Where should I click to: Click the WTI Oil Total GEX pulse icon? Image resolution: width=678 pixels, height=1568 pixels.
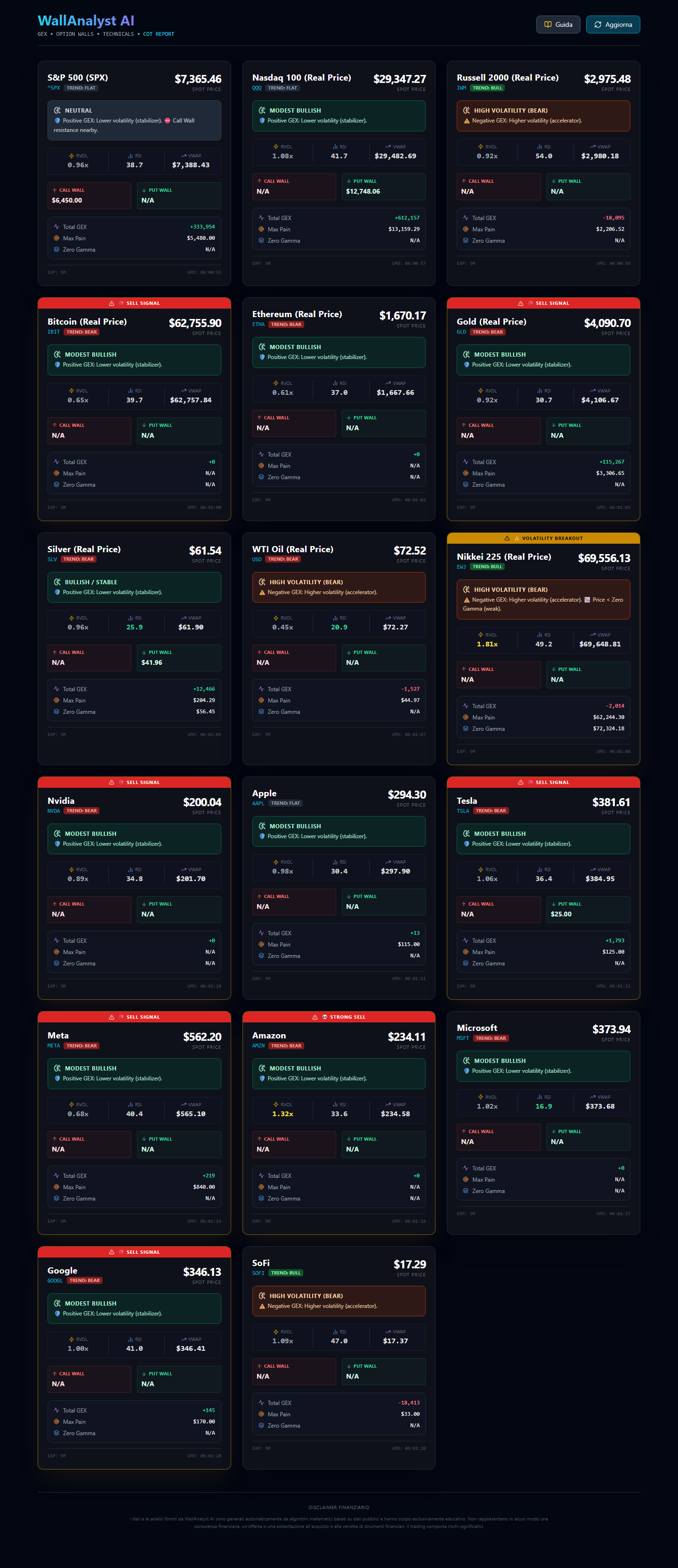point(261,689)
